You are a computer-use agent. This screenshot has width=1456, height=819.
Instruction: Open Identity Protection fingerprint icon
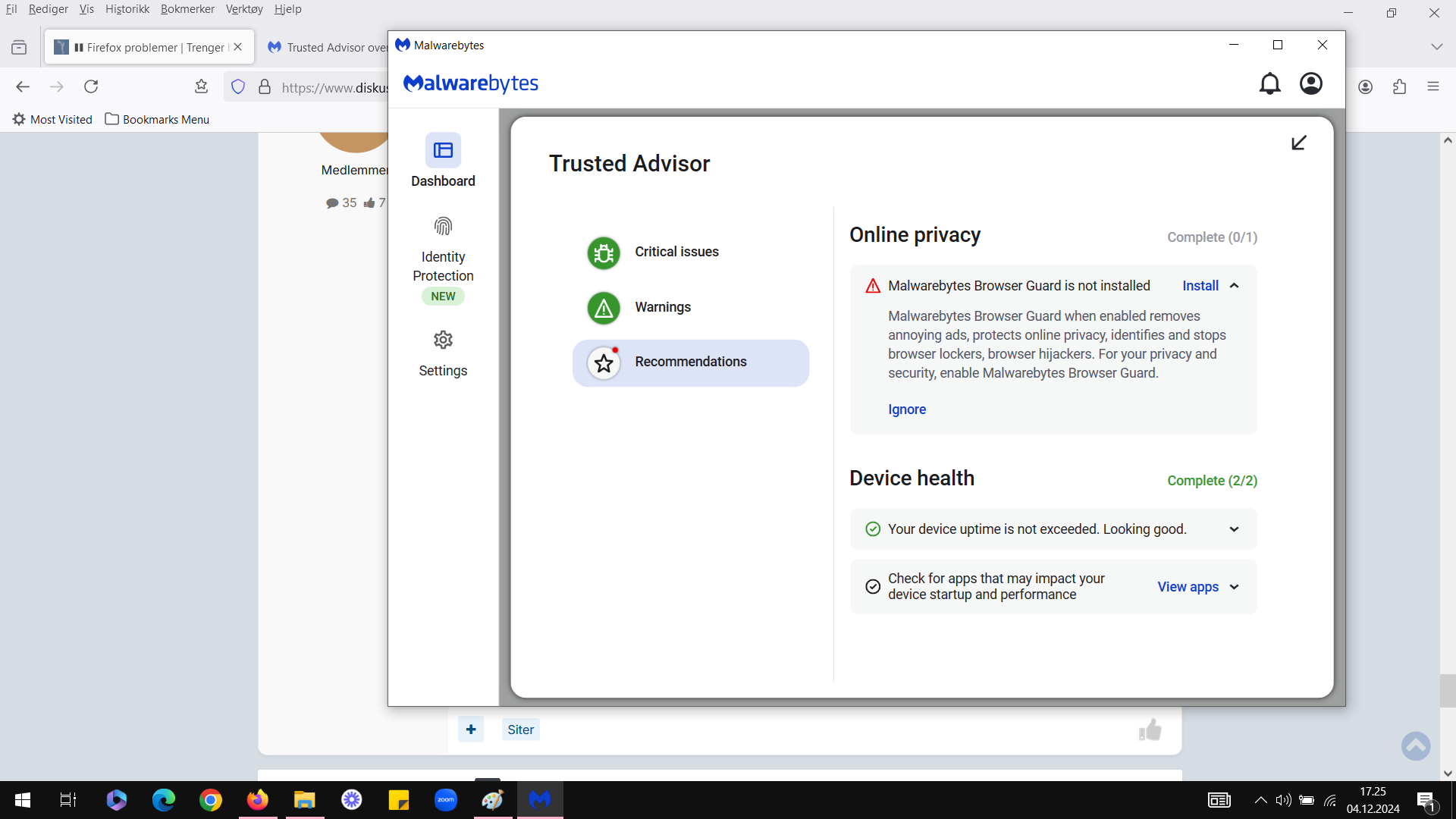[x=443, y=226]
